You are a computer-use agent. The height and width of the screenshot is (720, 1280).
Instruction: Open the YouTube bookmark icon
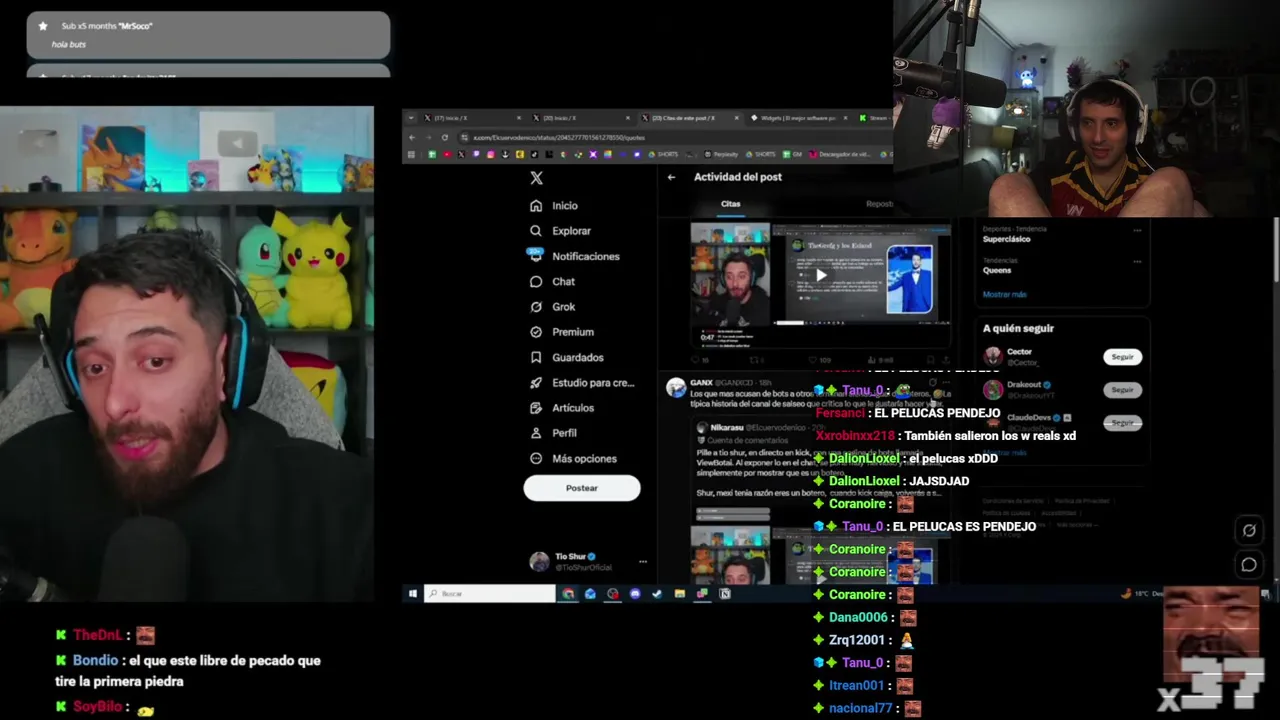tap(447, 155)
